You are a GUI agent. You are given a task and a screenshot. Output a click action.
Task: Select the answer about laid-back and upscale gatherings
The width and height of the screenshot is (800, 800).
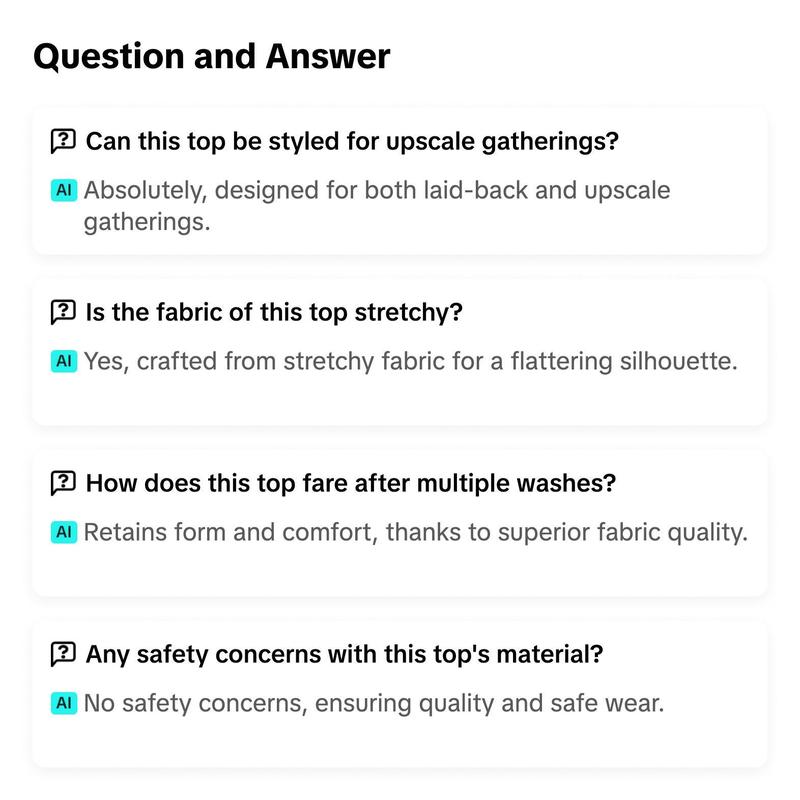pos(377,206)
